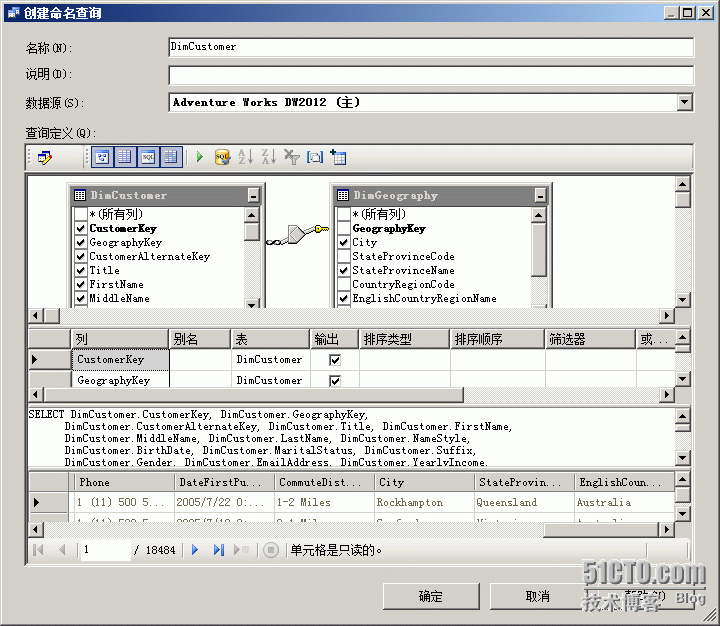720x626 pixels.
Task: Go to previous record in navigator
Action: [x=62, y=549]
